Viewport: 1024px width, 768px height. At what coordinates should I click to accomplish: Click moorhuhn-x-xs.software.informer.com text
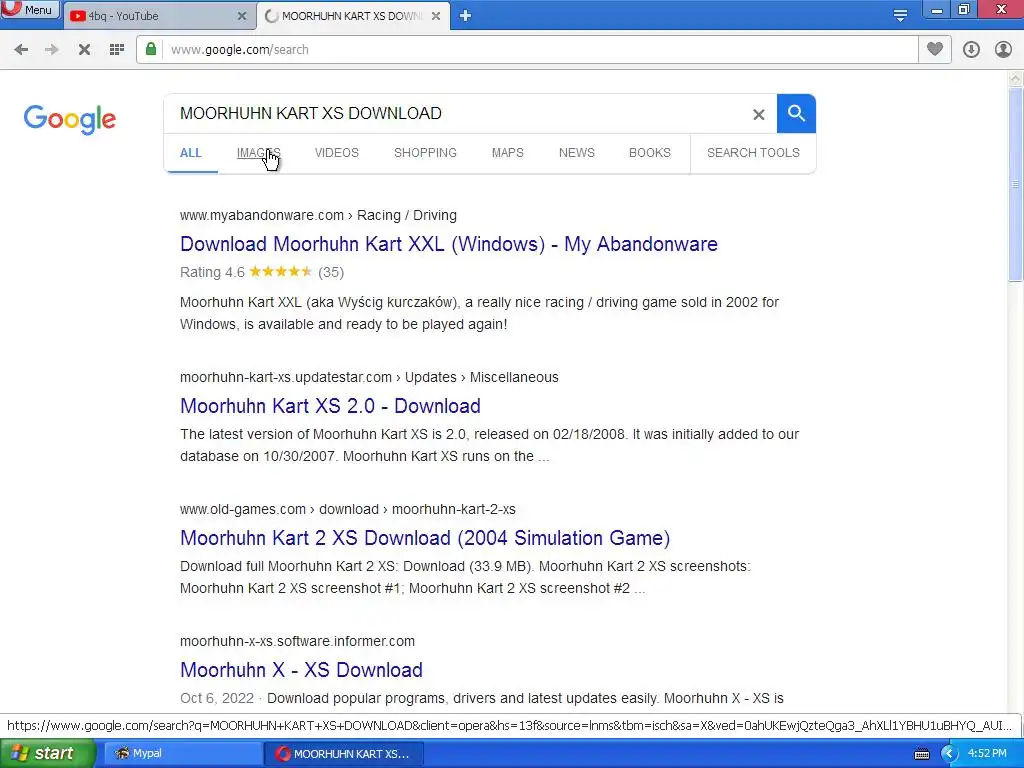297,641
